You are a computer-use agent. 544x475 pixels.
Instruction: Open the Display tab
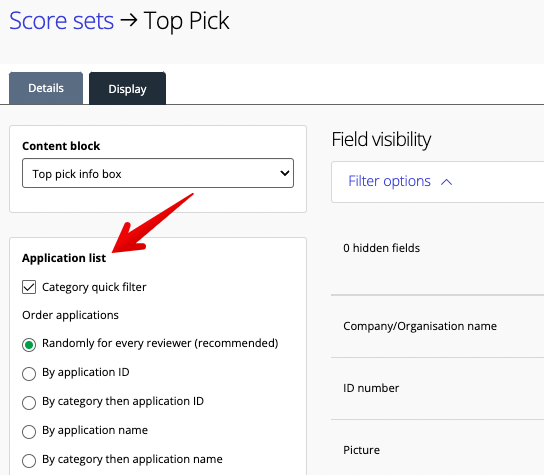[x=127, y=88]
